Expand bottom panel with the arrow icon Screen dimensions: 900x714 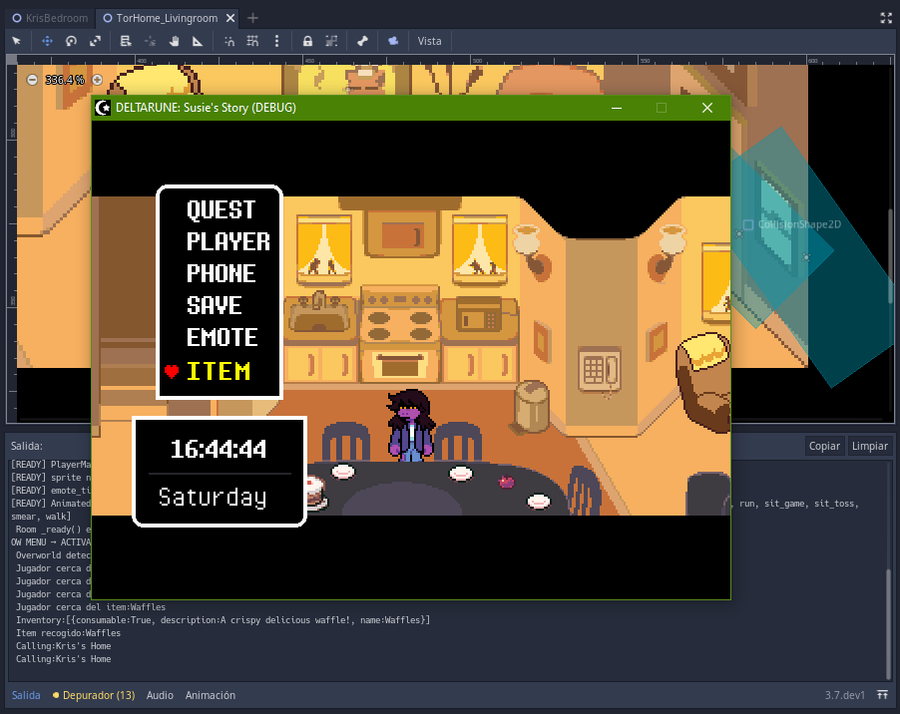882,695
